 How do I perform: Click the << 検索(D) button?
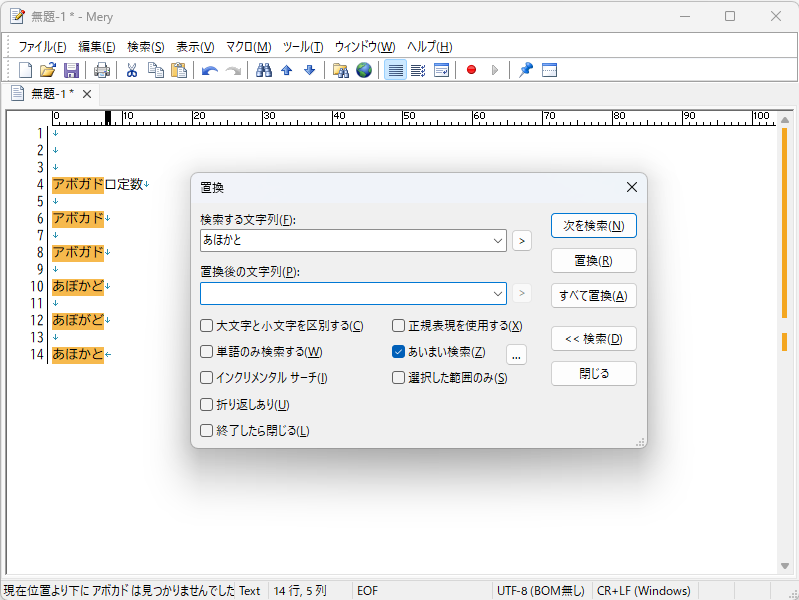tap(594, 339)
